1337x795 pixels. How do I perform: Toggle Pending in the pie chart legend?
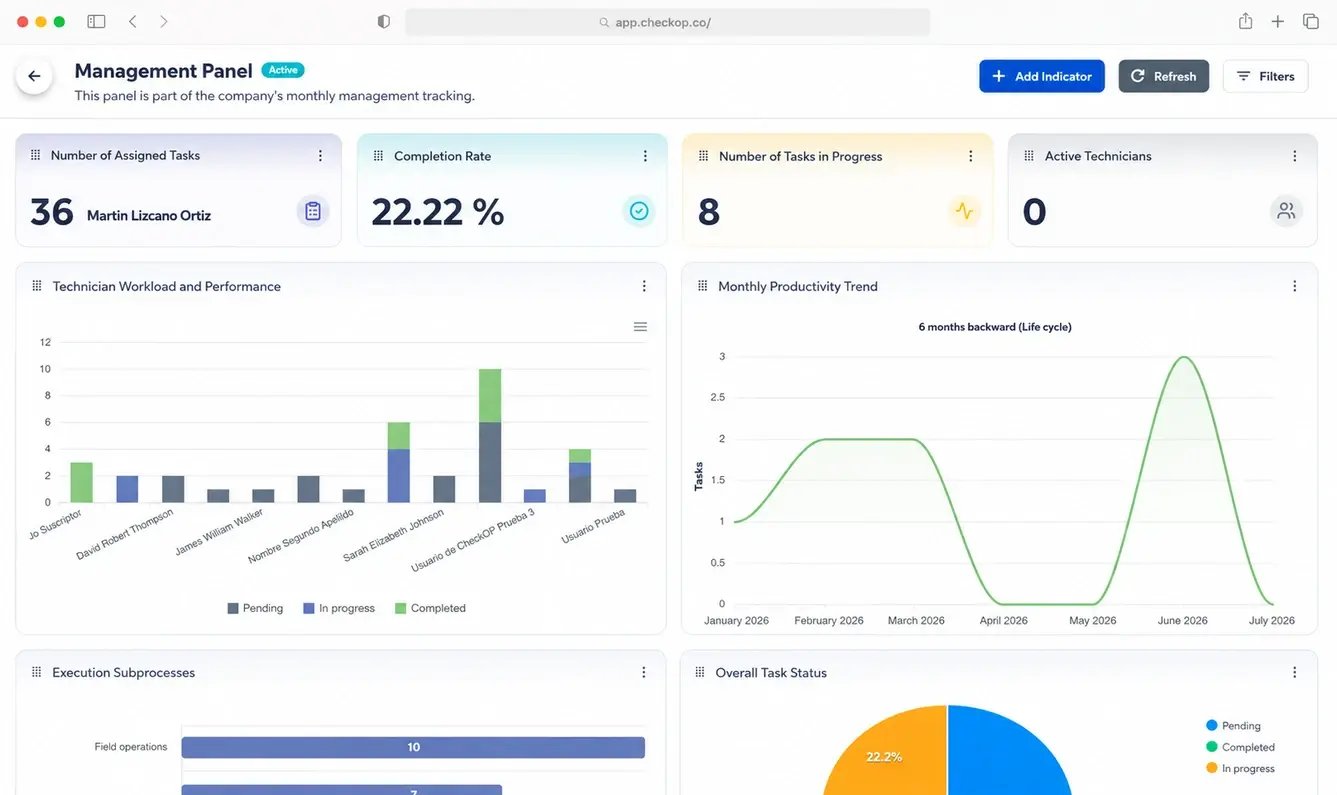click(x=1234, y=726)
